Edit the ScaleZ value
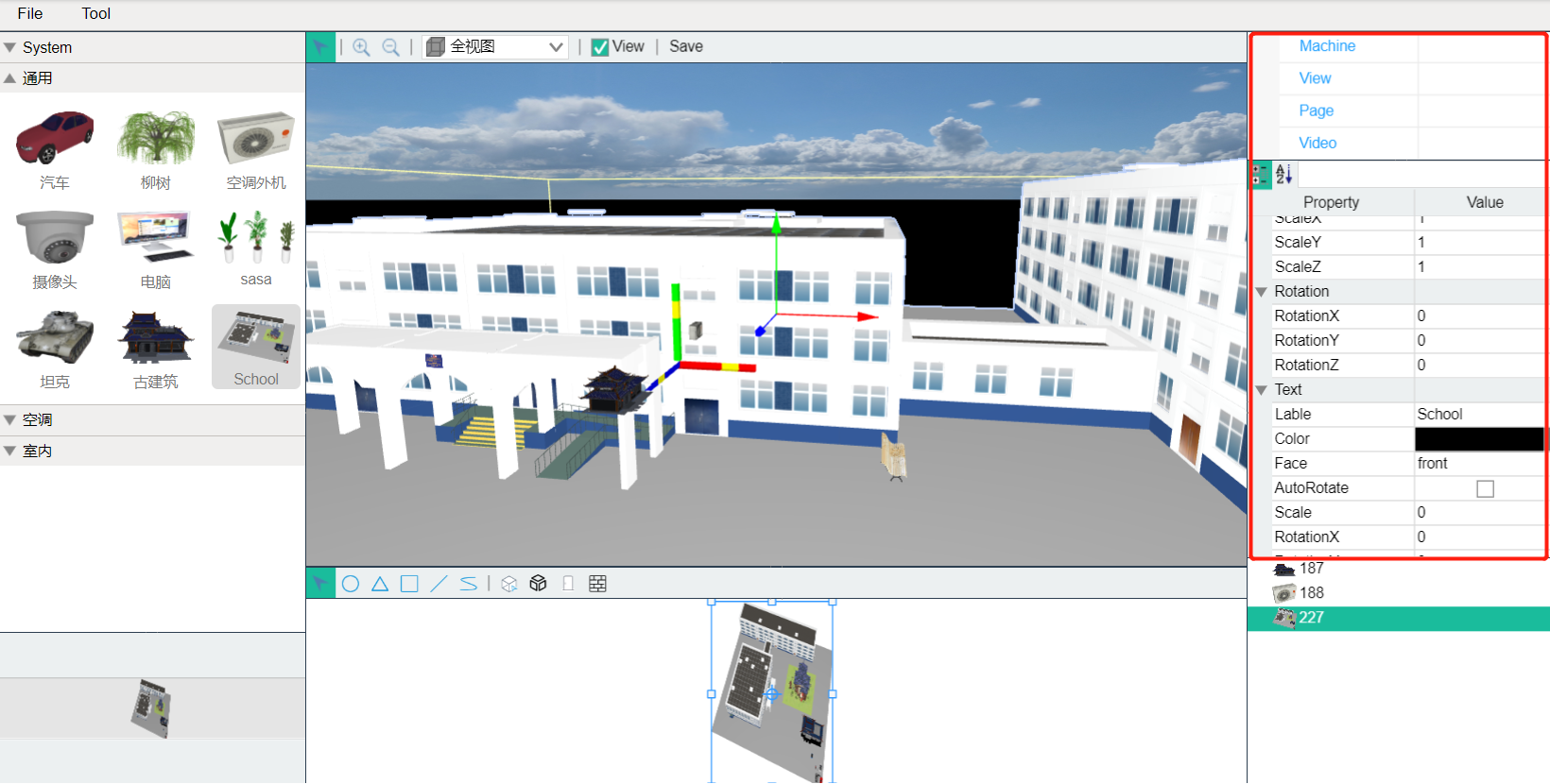Viewport: 1550px width, 784px height. click(1479, 267)
